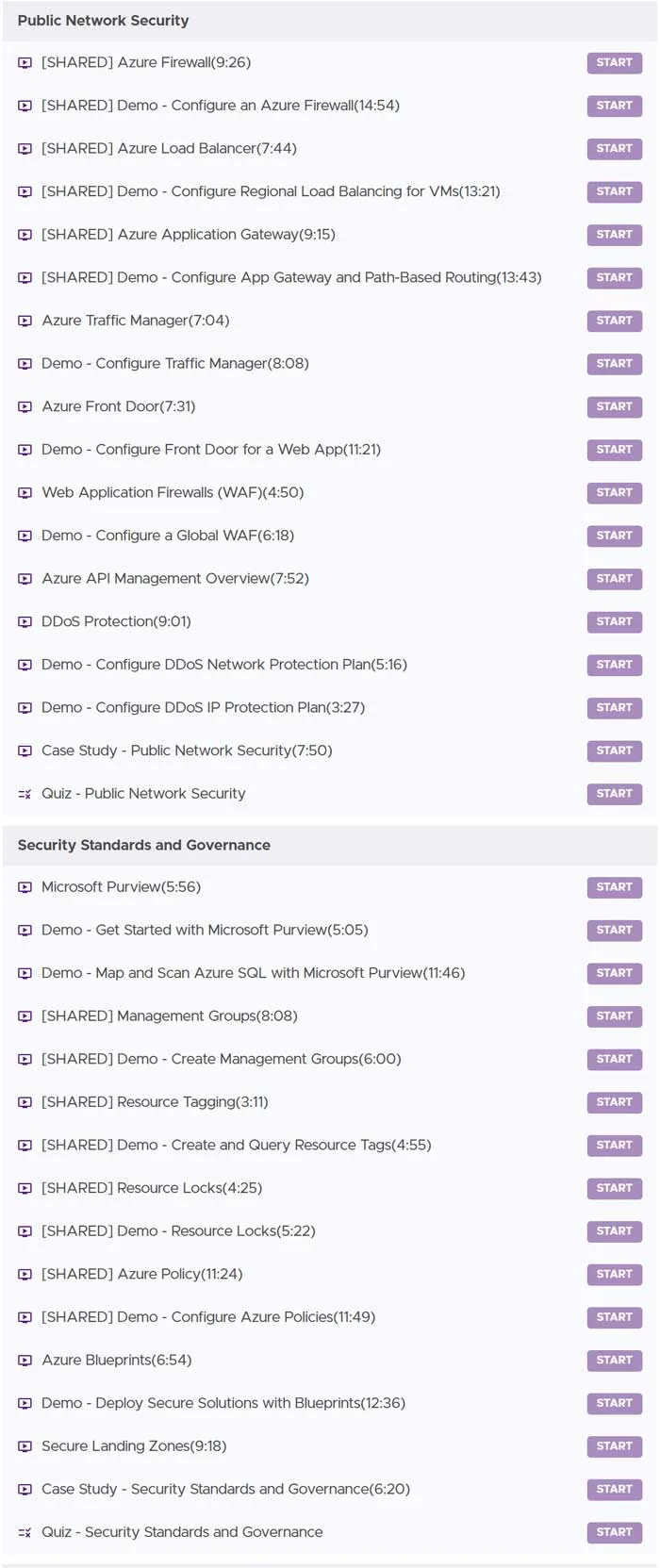Click video icon beside Demo - Deploy Secure Solutions with Blueprints
This screenshot has width=660, height=1568.
pos(25,1404)
